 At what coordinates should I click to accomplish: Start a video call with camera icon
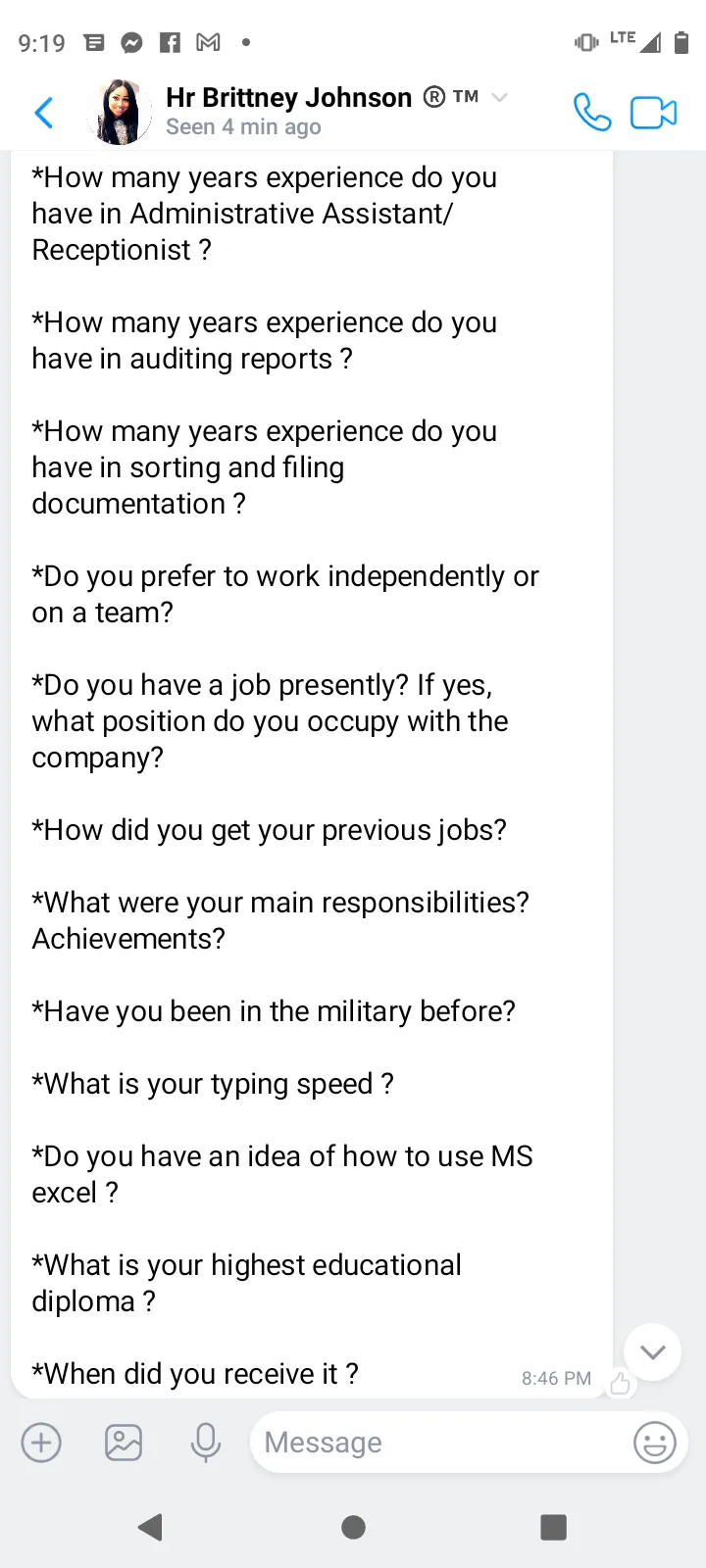click(654, 113)
